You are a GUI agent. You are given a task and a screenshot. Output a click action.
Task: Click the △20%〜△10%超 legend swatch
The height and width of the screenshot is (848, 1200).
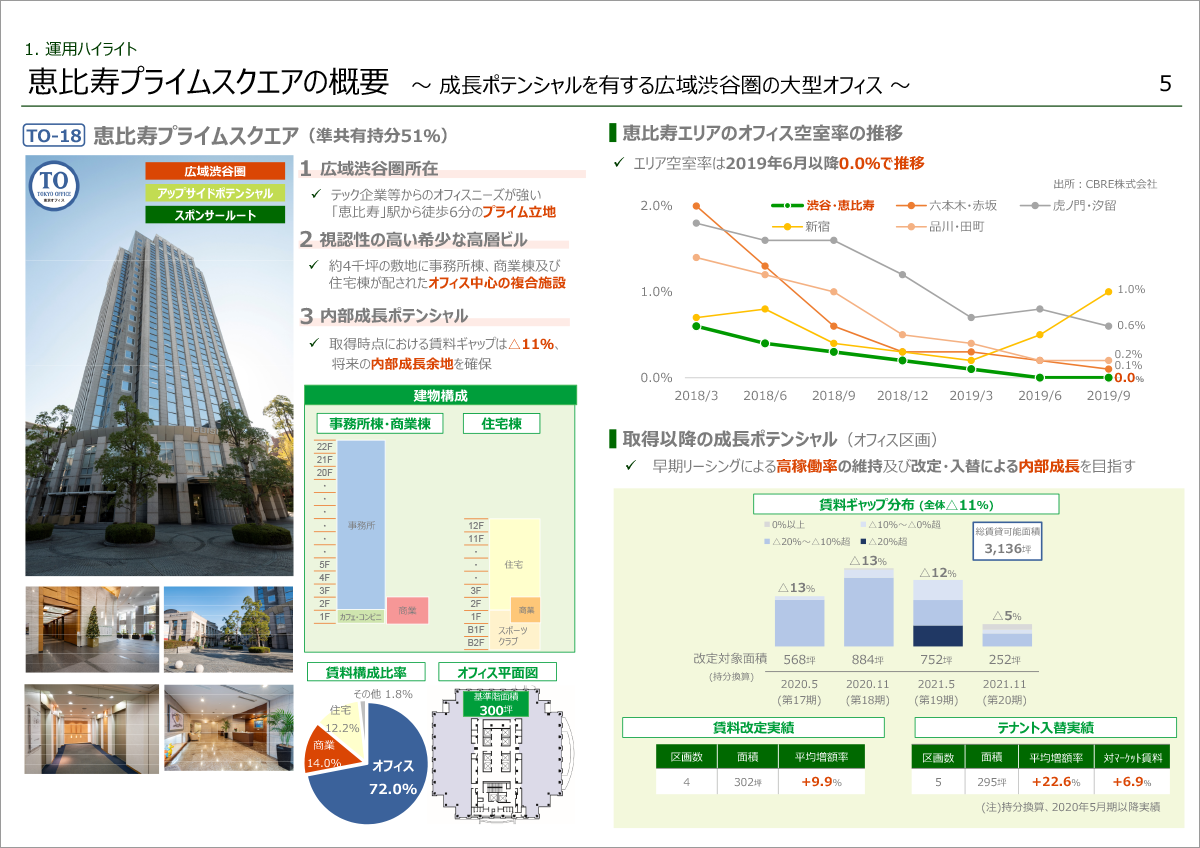(766, 541)
